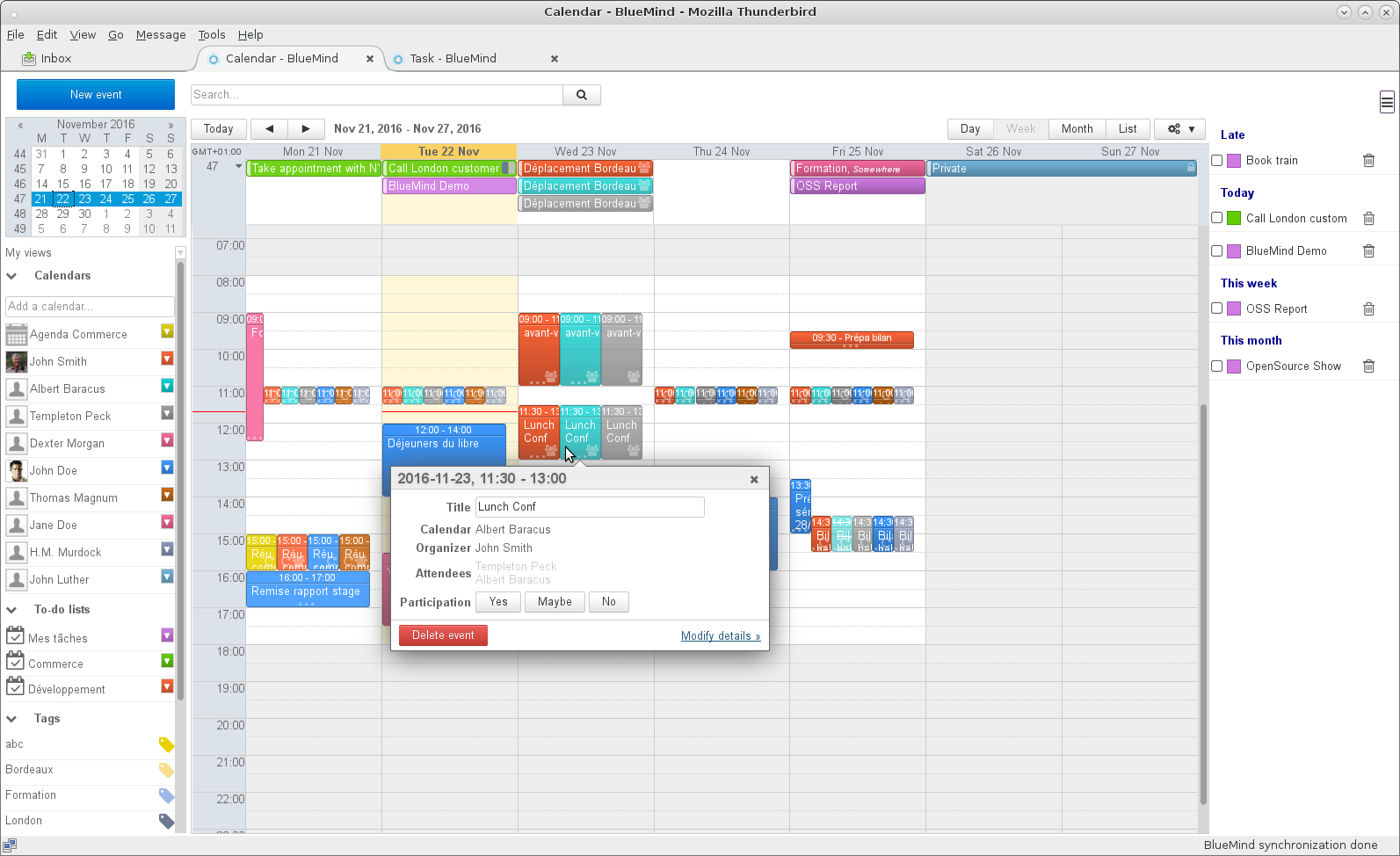Click status bar connection icon at bottom left
1400x856 pixels.
point(10,845)
